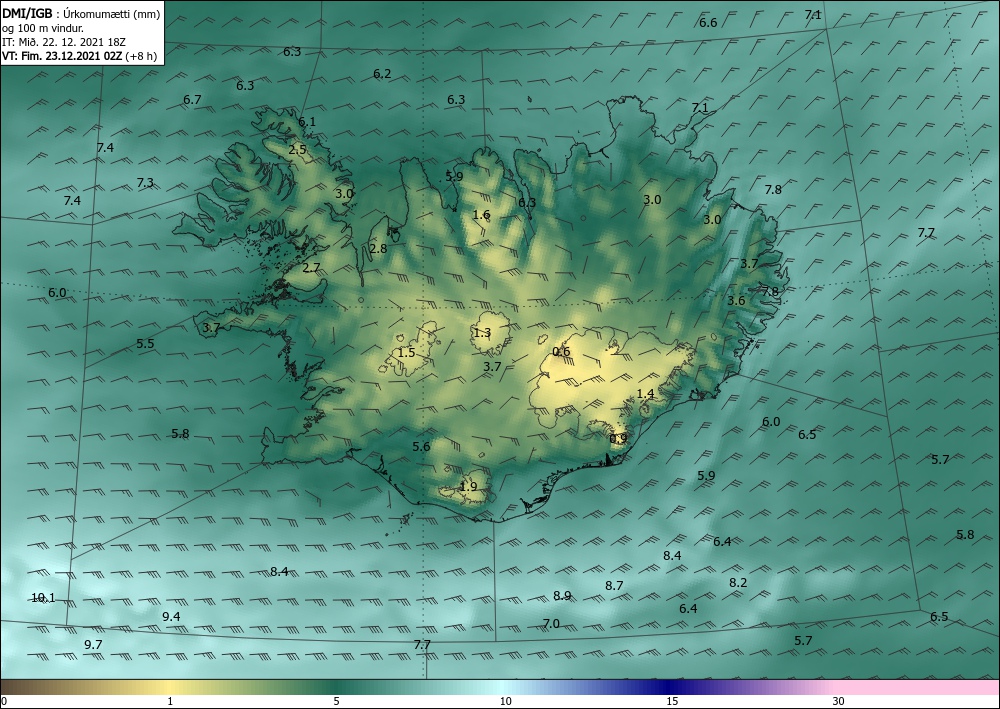Select the 'IT: Mið. 22. 12. 2021 18Z' line
Image resolution: width=1000 pixels, height=709 pixels.
click(64, 41)
